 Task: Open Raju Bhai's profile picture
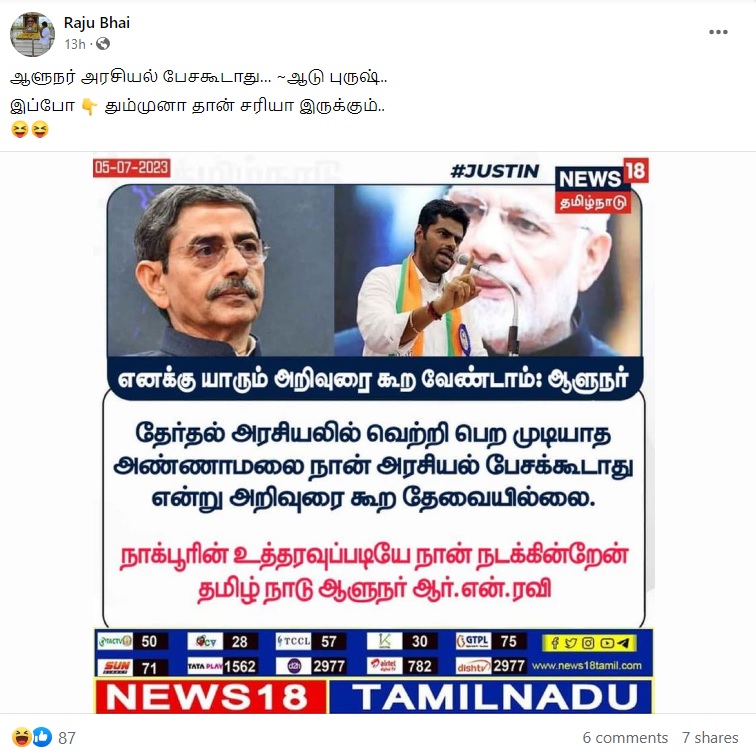[x=32, y=34]
